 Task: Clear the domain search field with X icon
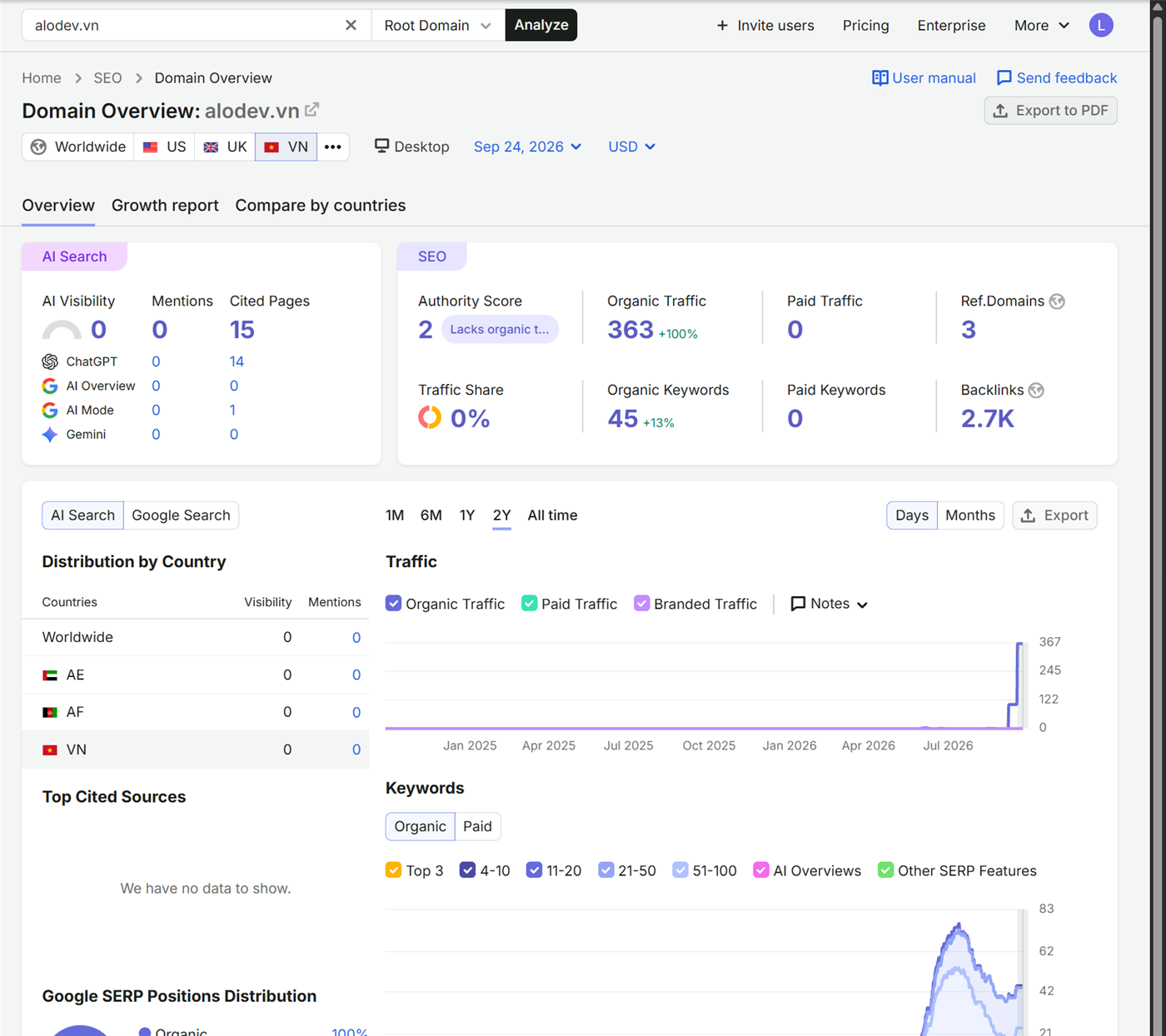[x=351, y=25]
